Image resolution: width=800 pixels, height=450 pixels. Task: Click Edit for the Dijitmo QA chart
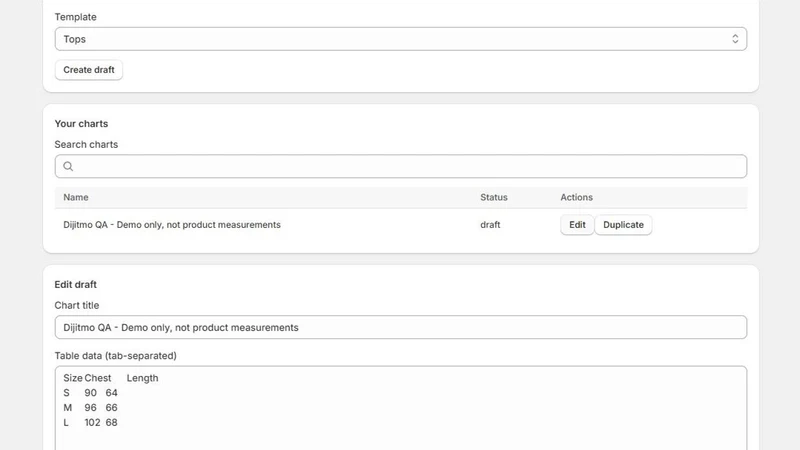click(577, 225)
